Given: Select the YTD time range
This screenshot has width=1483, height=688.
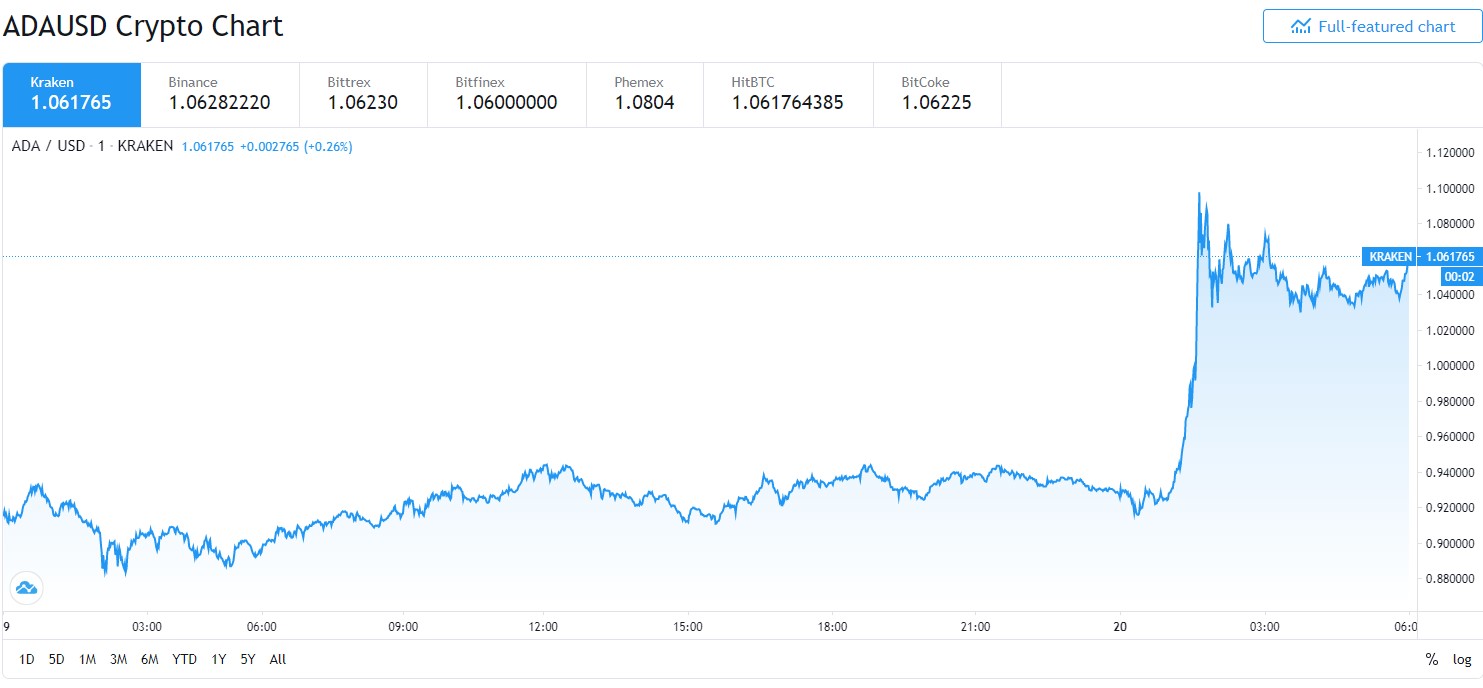Looking at the screenshot, I should [184, 659].
